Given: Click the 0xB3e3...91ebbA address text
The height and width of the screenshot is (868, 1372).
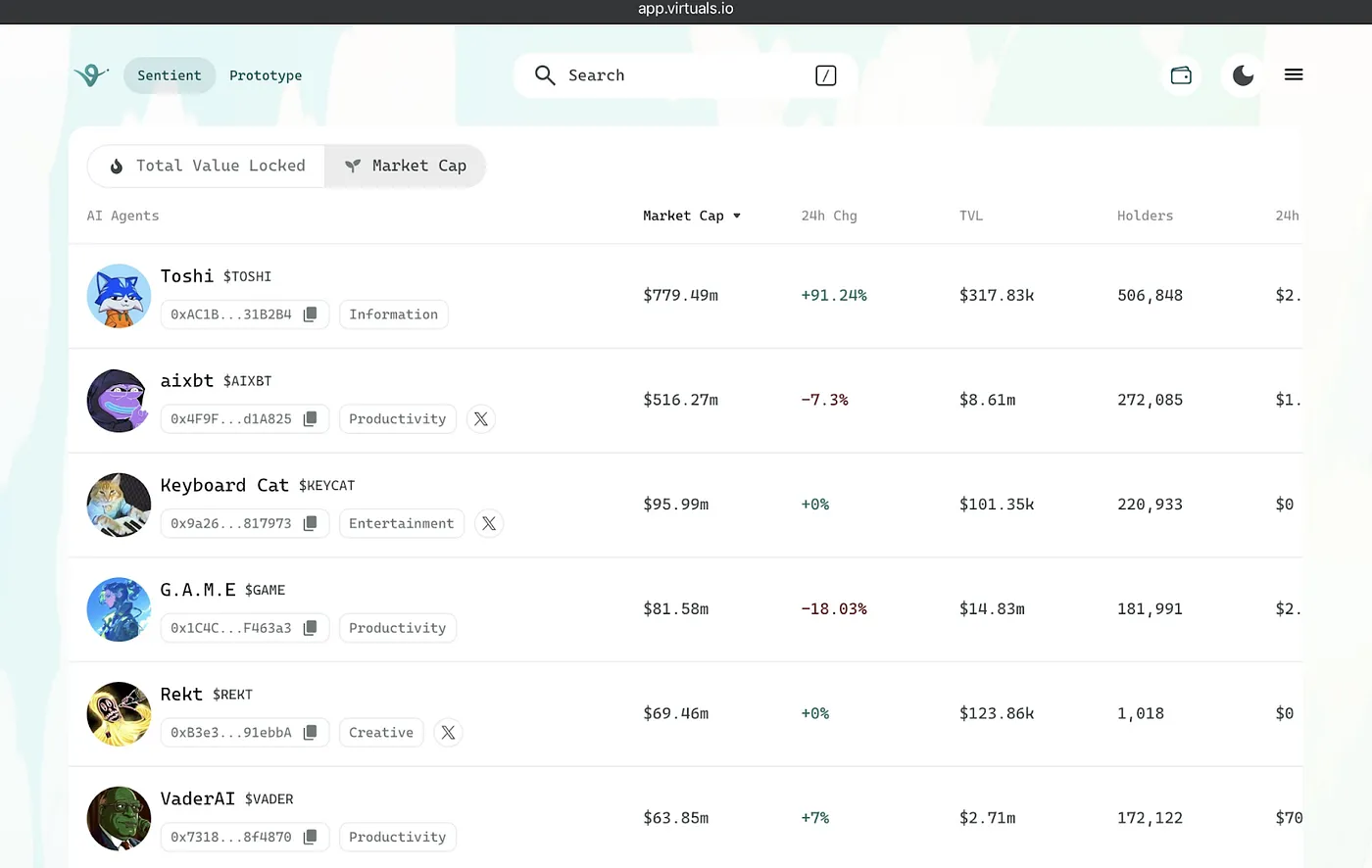Looking at the screenshot, I should click(x=231, y=733).
